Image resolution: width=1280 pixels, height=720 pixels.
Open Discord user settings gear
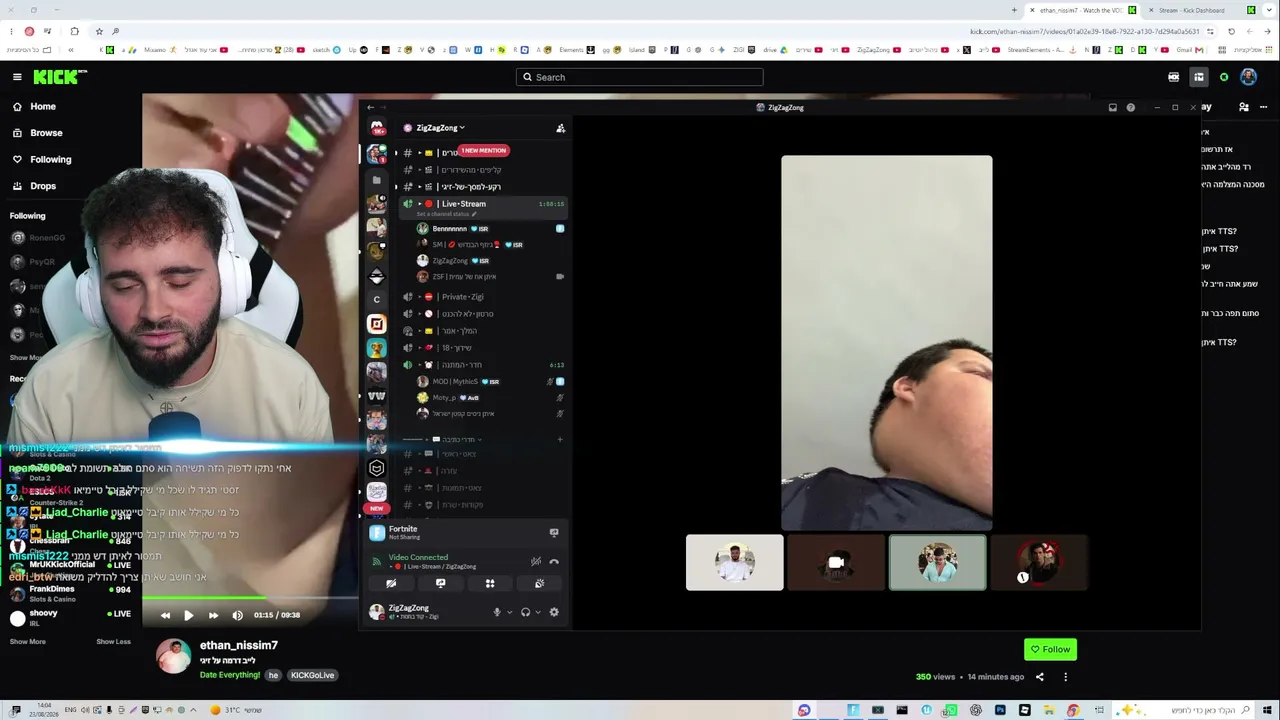[x=554, y=612]
